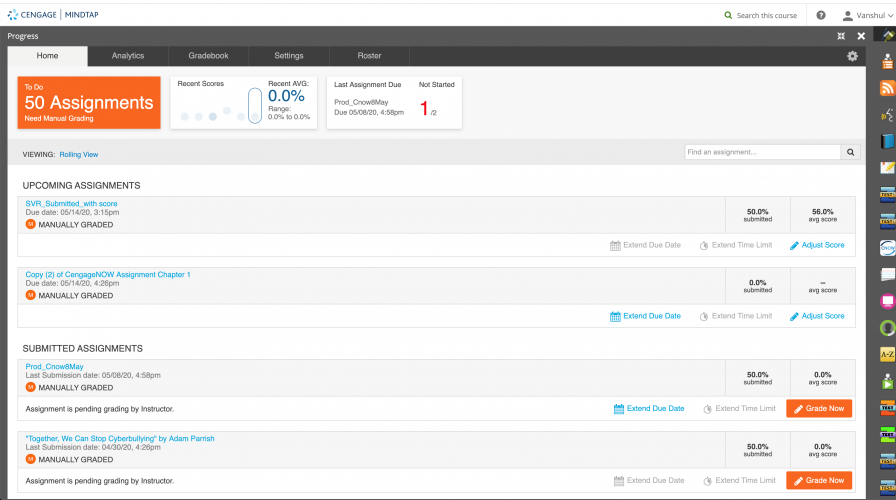Open the Settings tab
The height and width of the screenshot is (500, 896).
coord(289,56)
